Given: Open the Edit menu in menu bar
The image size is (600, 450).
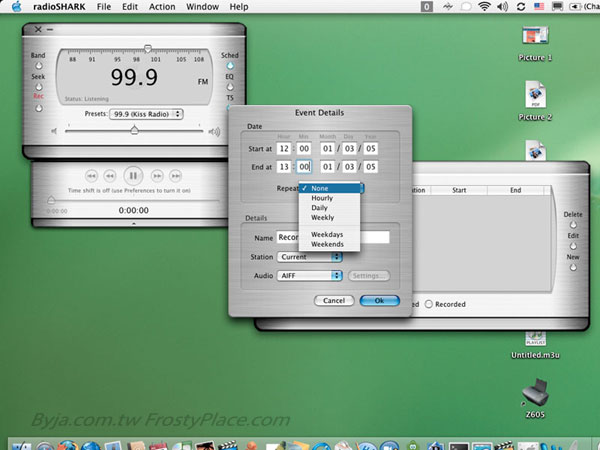Looking at the screenshot, I should click(130, 7).
